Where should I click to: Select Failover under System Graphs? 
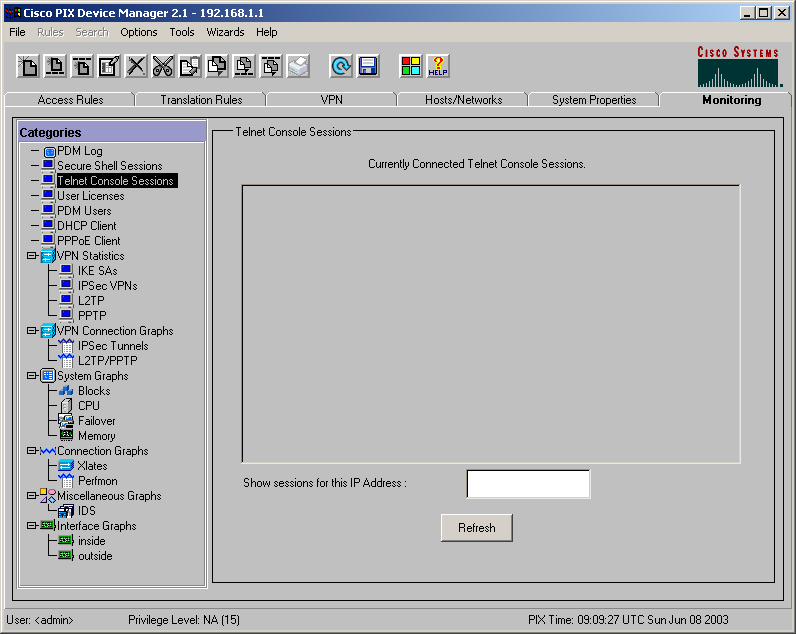[96, 421]
